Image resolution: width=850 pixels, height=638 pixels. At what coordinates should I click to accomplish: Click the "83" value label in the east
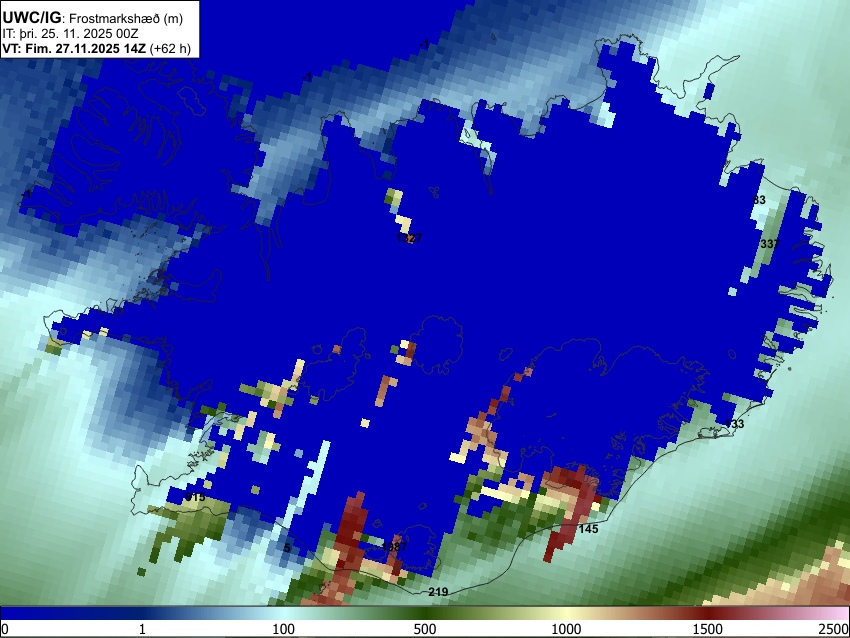coord(759,200)
